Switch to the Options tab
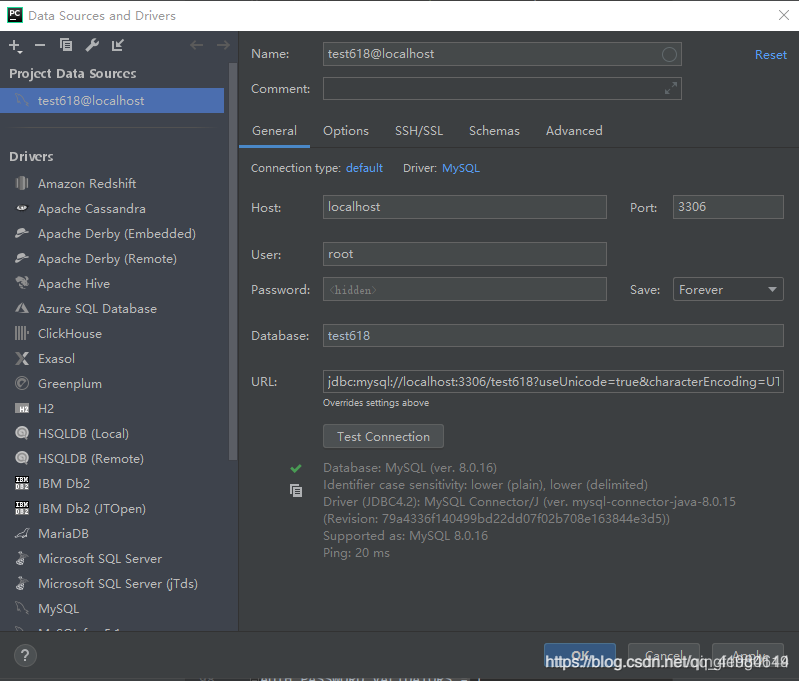Image resolution: width=799 pixels, height=681 pixels. coord(345,131)
